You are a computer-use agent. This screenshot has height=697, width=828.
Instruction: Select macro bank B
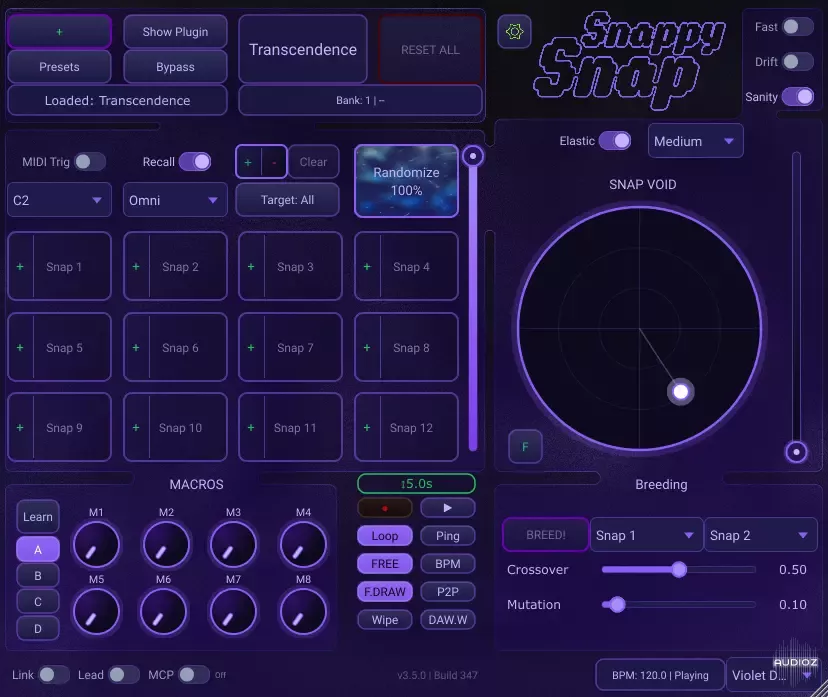point(38,576)
